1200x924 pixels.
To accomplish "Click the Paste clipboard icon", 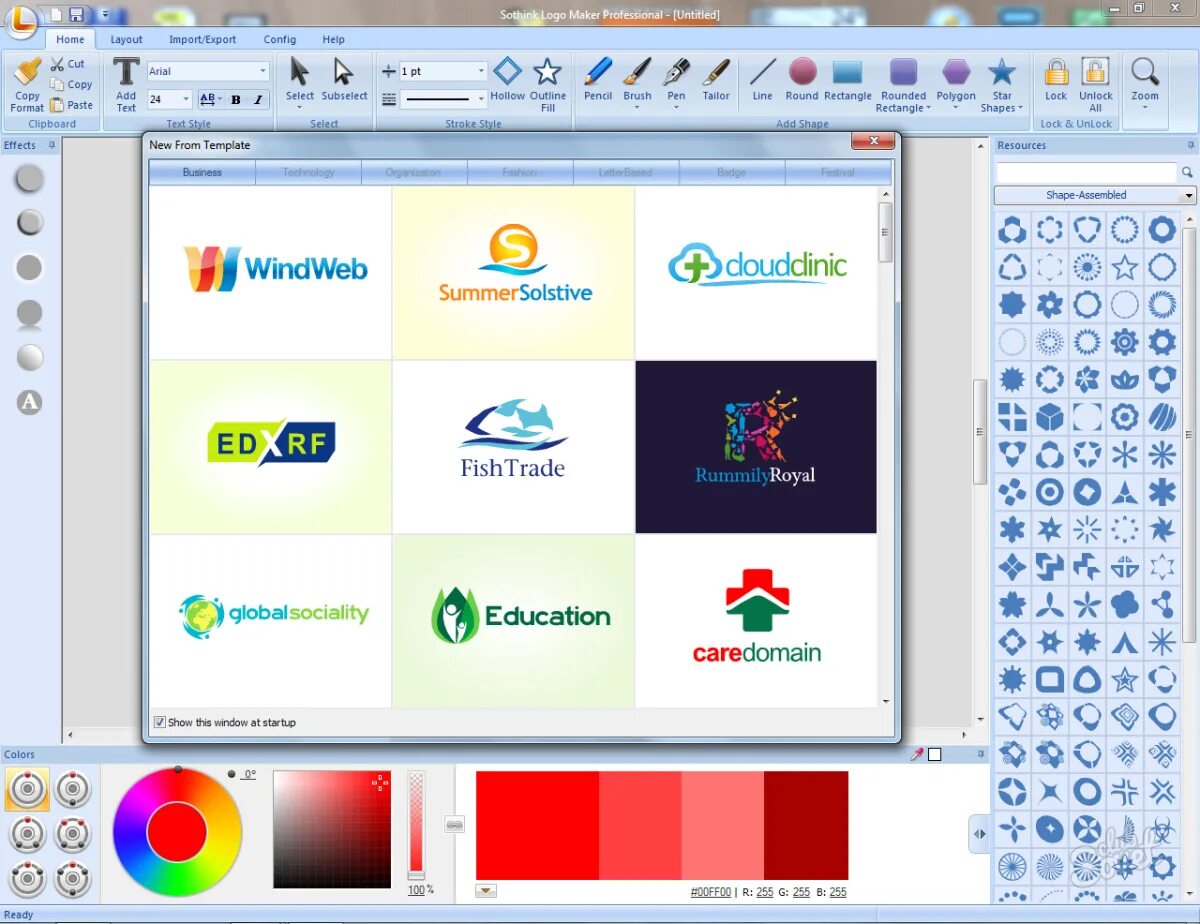I will (x=57, y=104).
